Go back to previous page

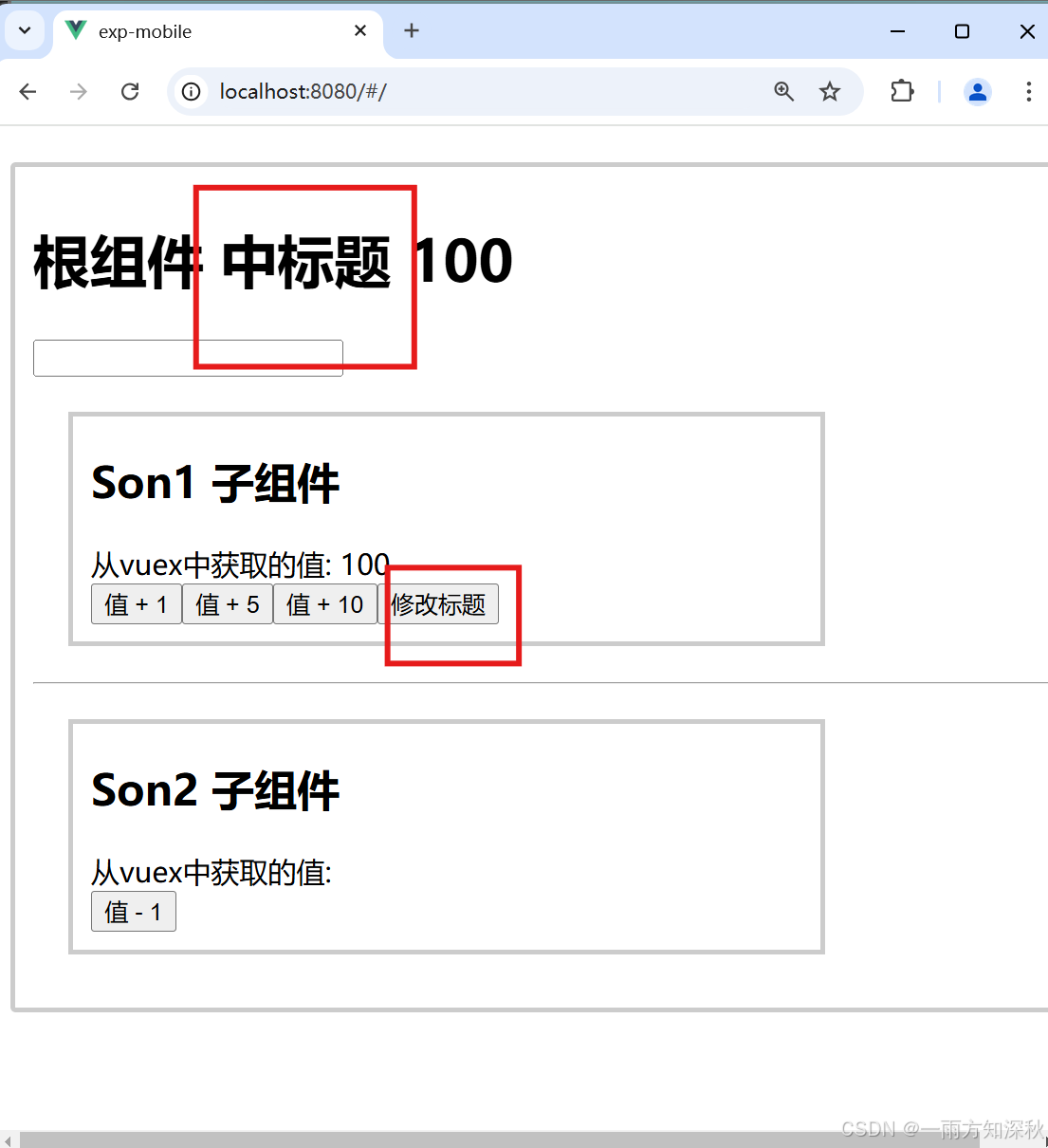pyautogui.click(x=28, y=91)
